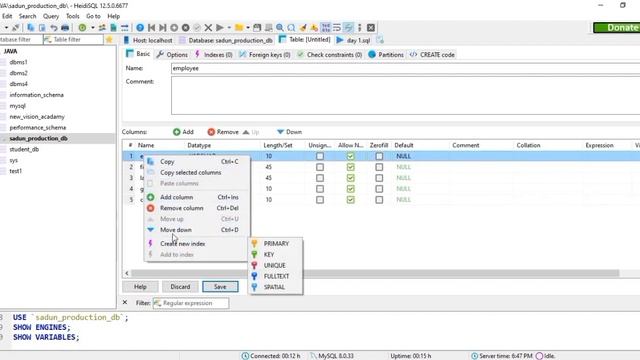The width and height of the screenshot is (640, 360).
Task: Click the floppy disk save toolbar icon
Action: pos(257,28)
